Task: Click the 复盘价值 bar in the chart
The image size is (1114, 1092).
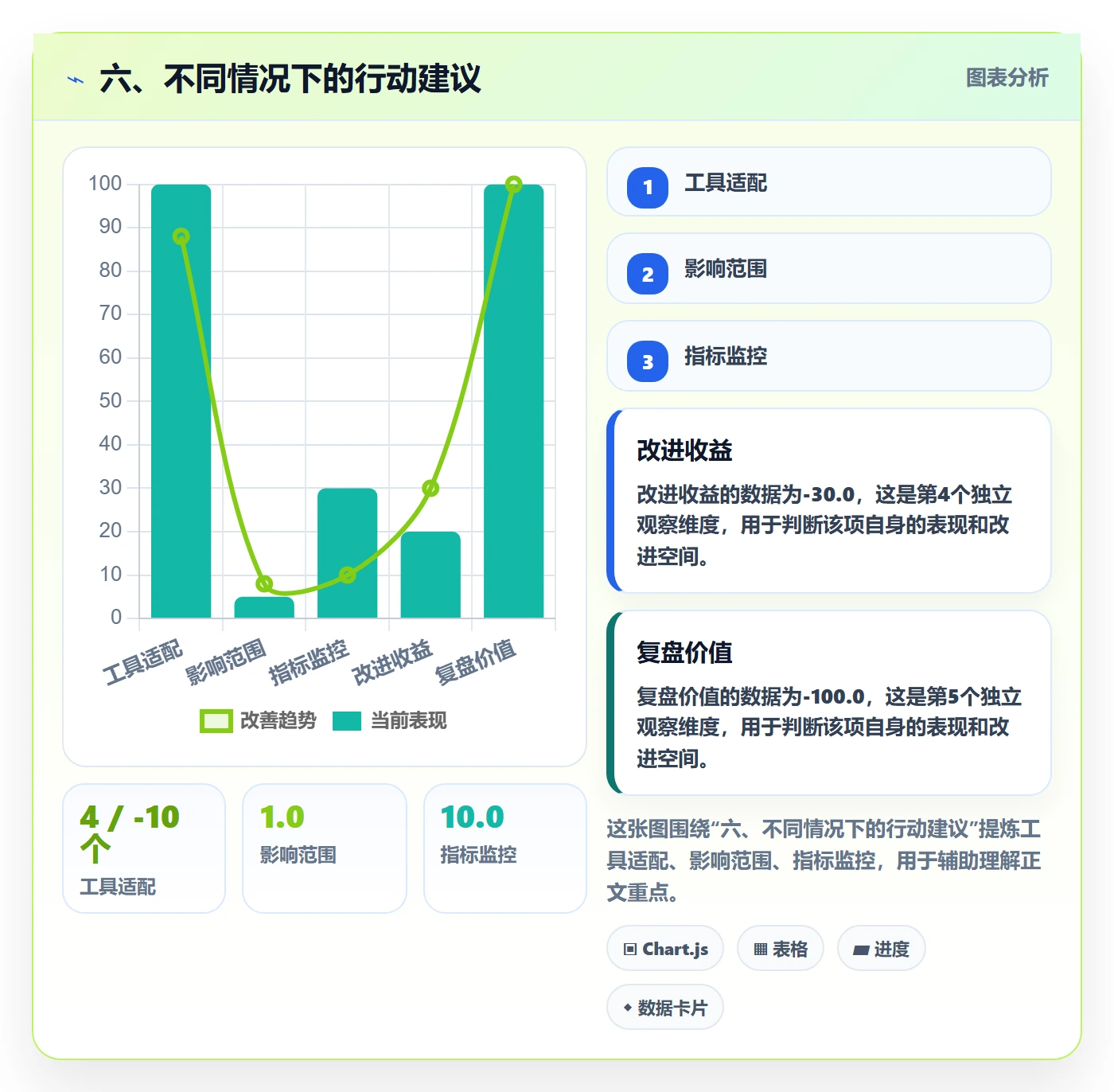Action: point(514,401)
